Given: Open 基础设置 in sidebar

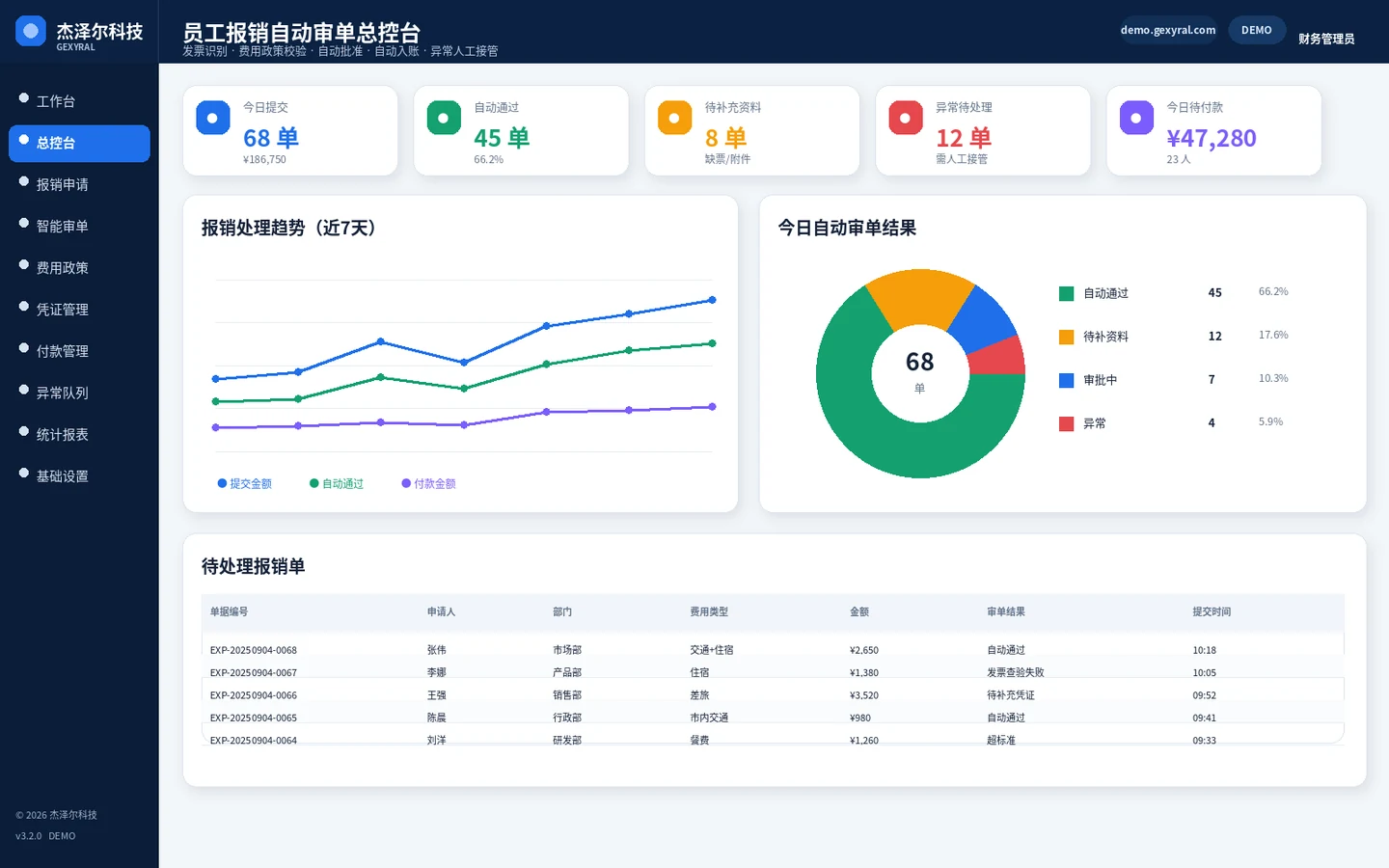Looking at the screenshot, I should point(79,475).
